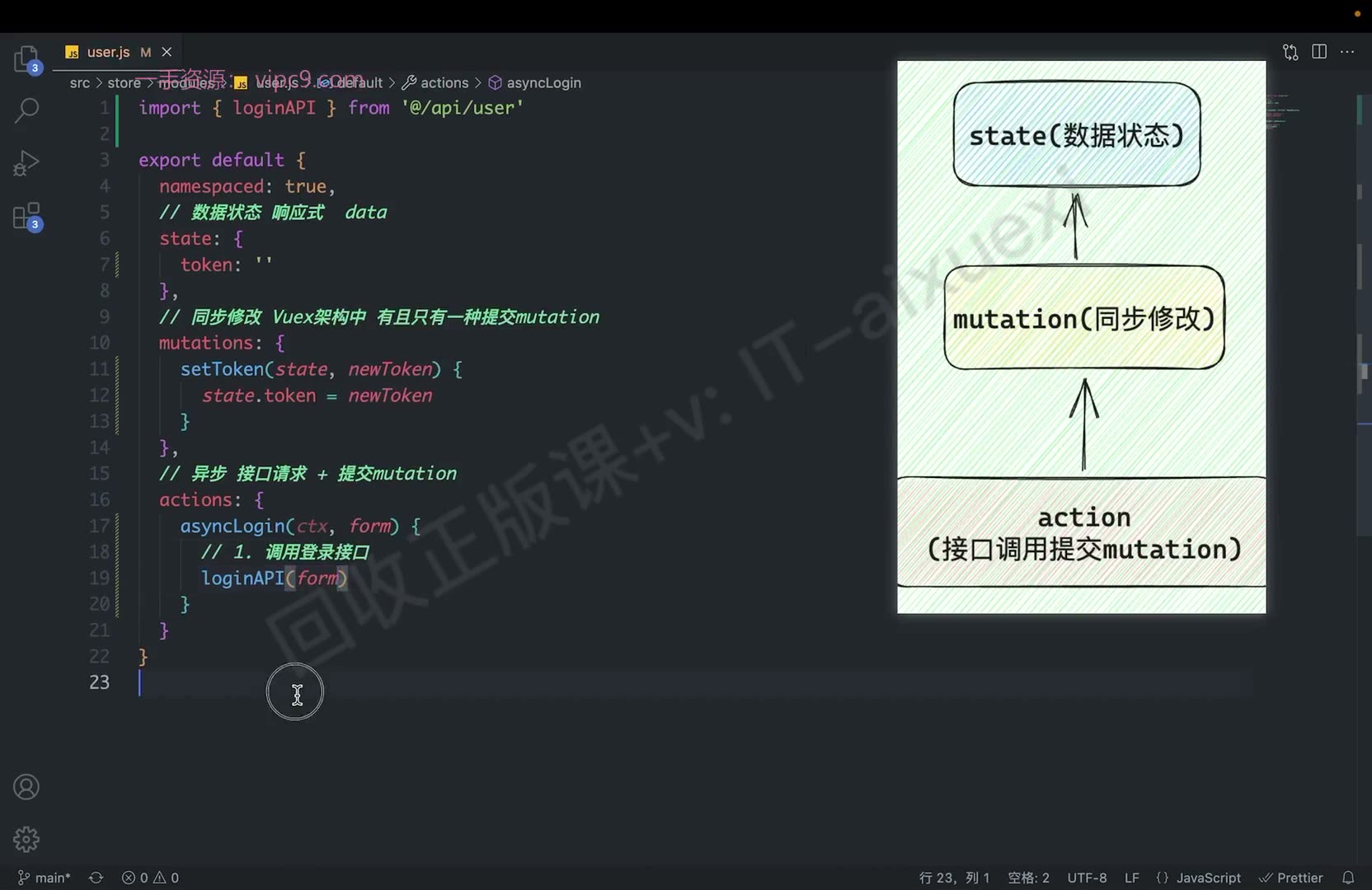This screenshot has height=890, width=1372.
Task: Click the src breadcrumb segment
Action: point(79,82)
